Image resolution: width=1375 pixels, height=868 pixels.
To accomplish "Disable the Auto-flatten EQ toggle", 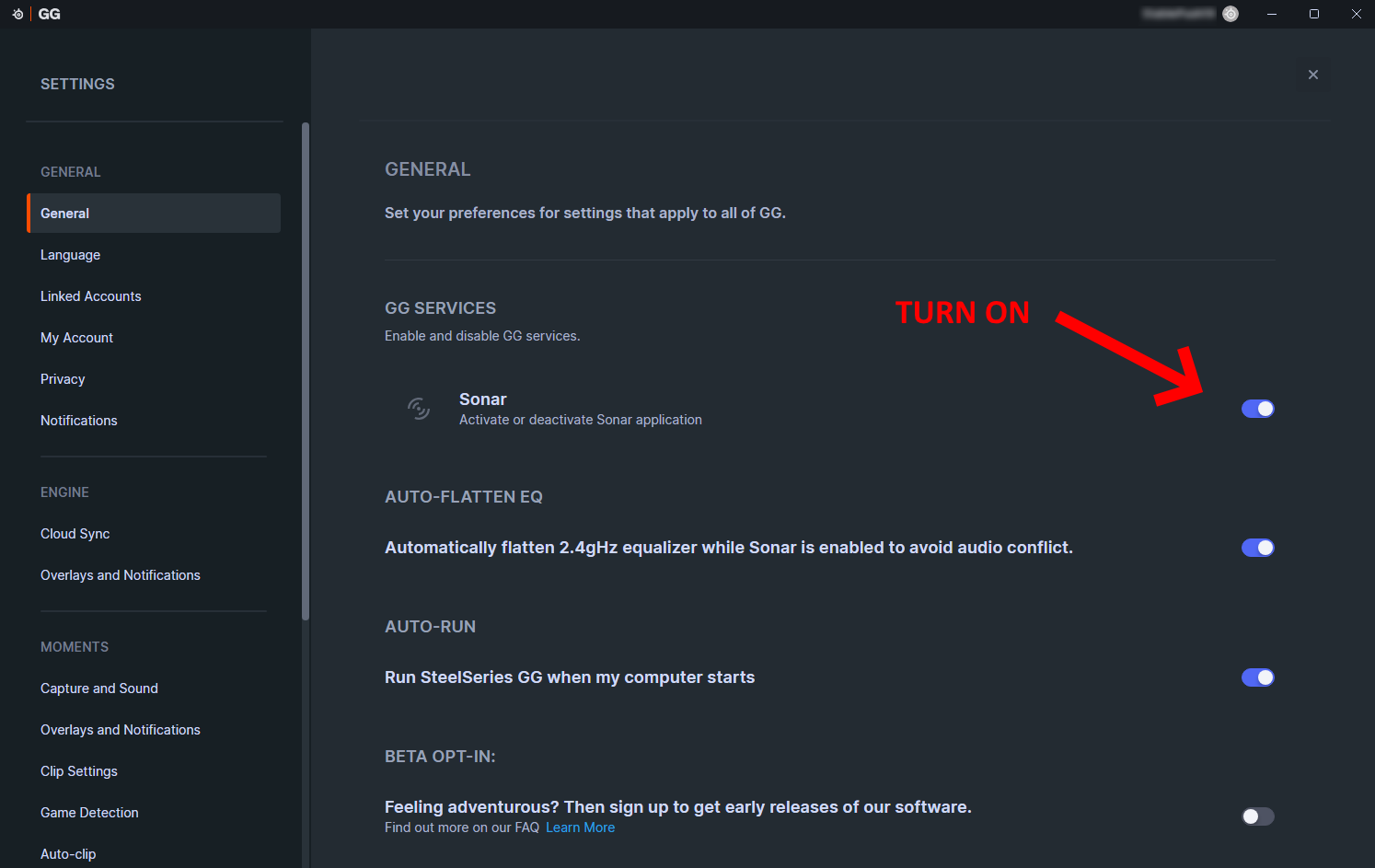I will 1257,548.
